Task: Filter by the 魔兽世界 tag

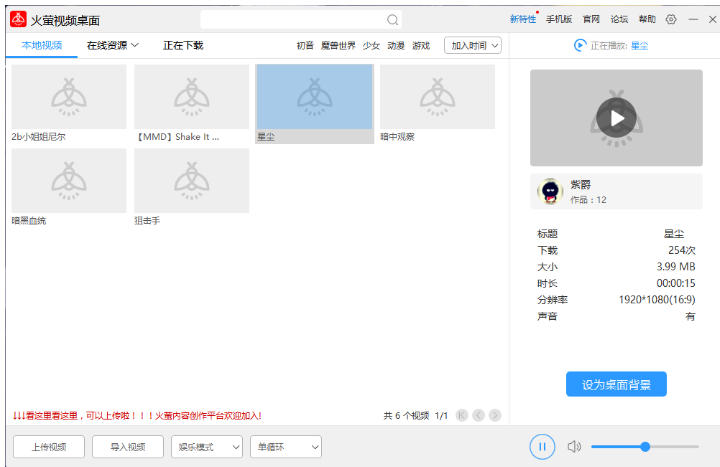Action: tap(338, 45)
